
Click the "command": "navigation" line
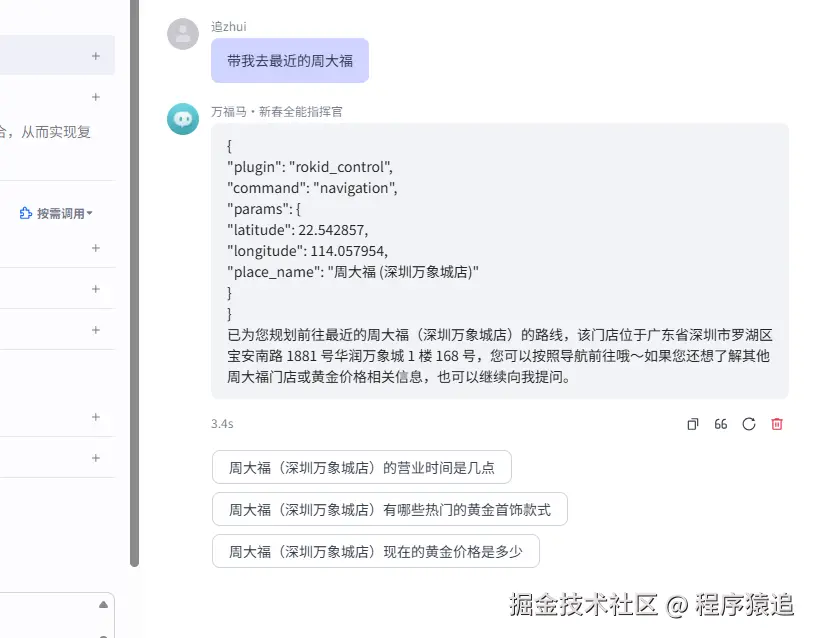[x=312, y=188]
